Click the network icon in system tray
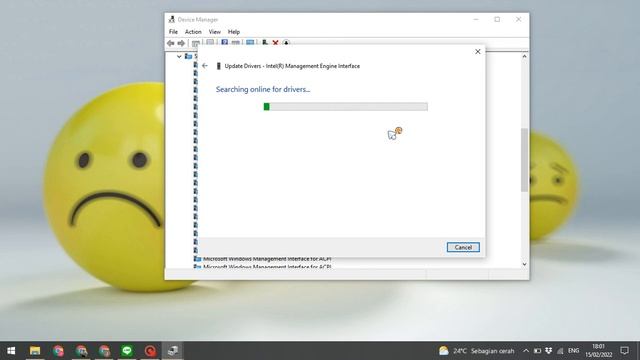The width and height of the screenshot is (640, 360). 560,351
